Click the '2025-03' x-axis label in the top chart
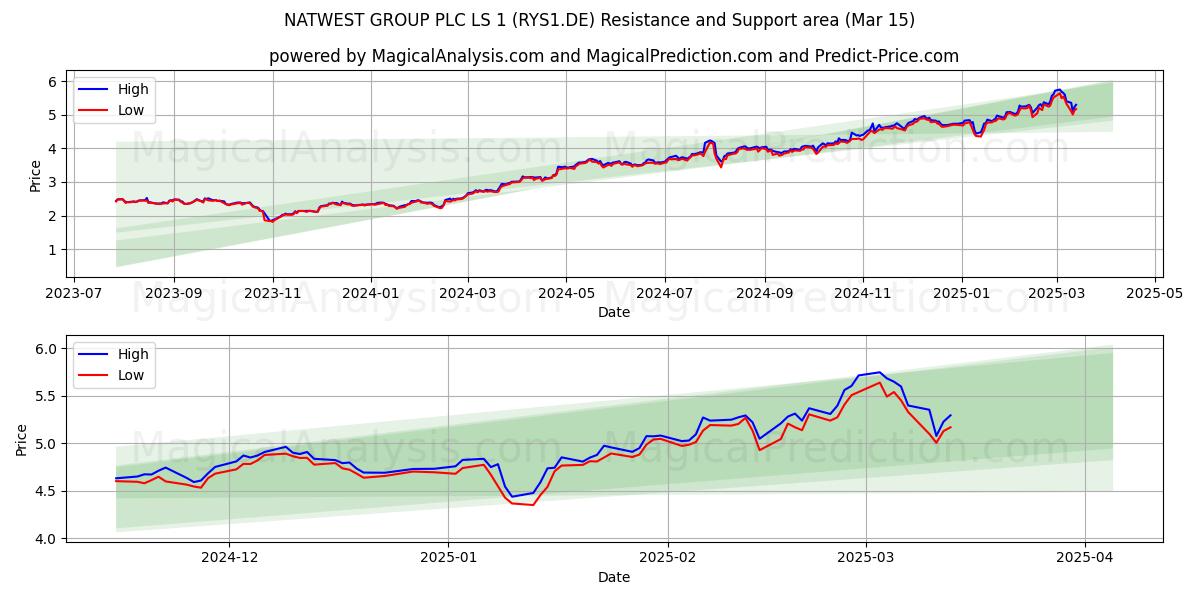Screen dimensions: 1200x600 click(1056, 295)
